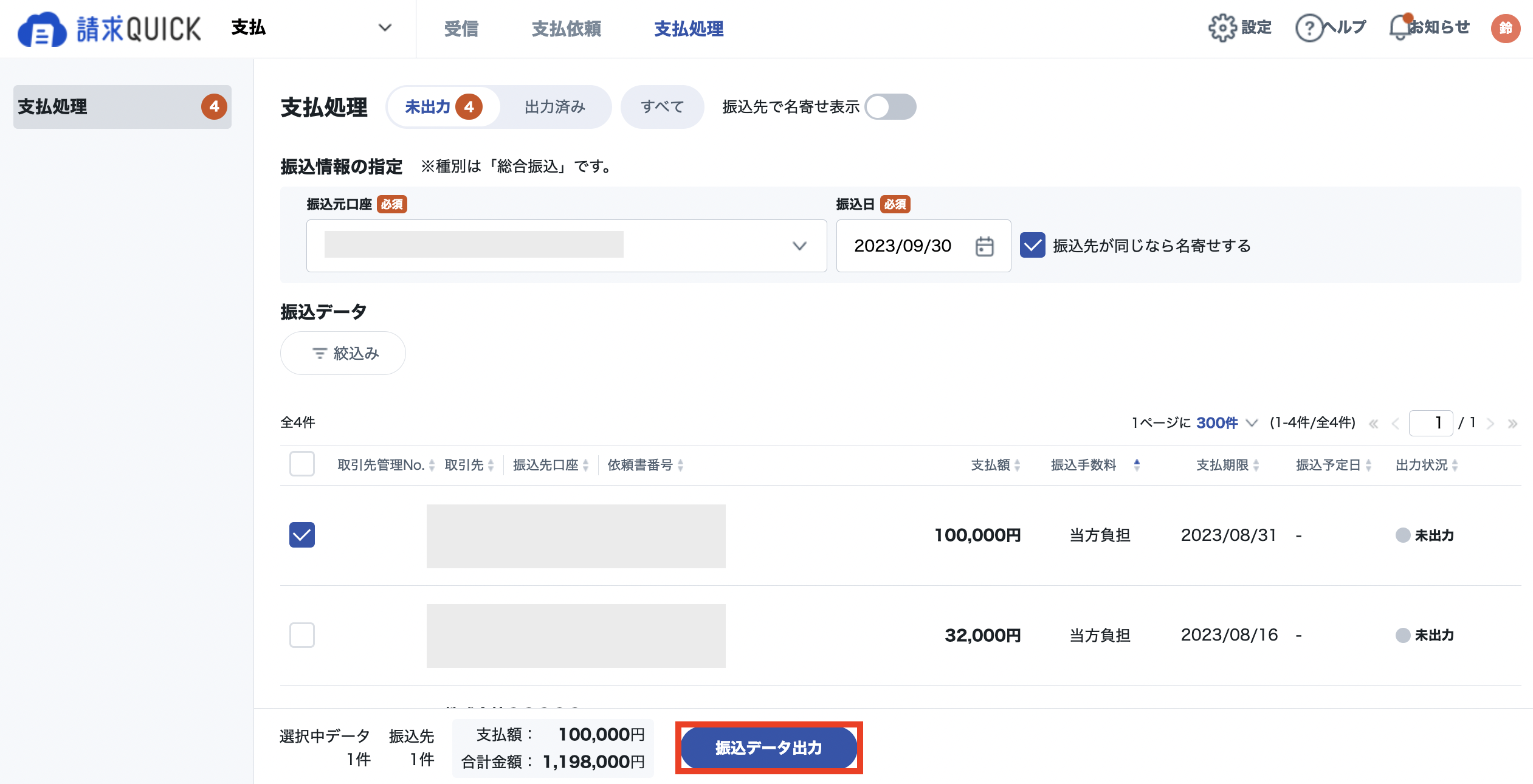Sort by 振込手数料 column arrows
Image resolution: width=1533 pixels, height=784 pixels.
coord(1137,465)
